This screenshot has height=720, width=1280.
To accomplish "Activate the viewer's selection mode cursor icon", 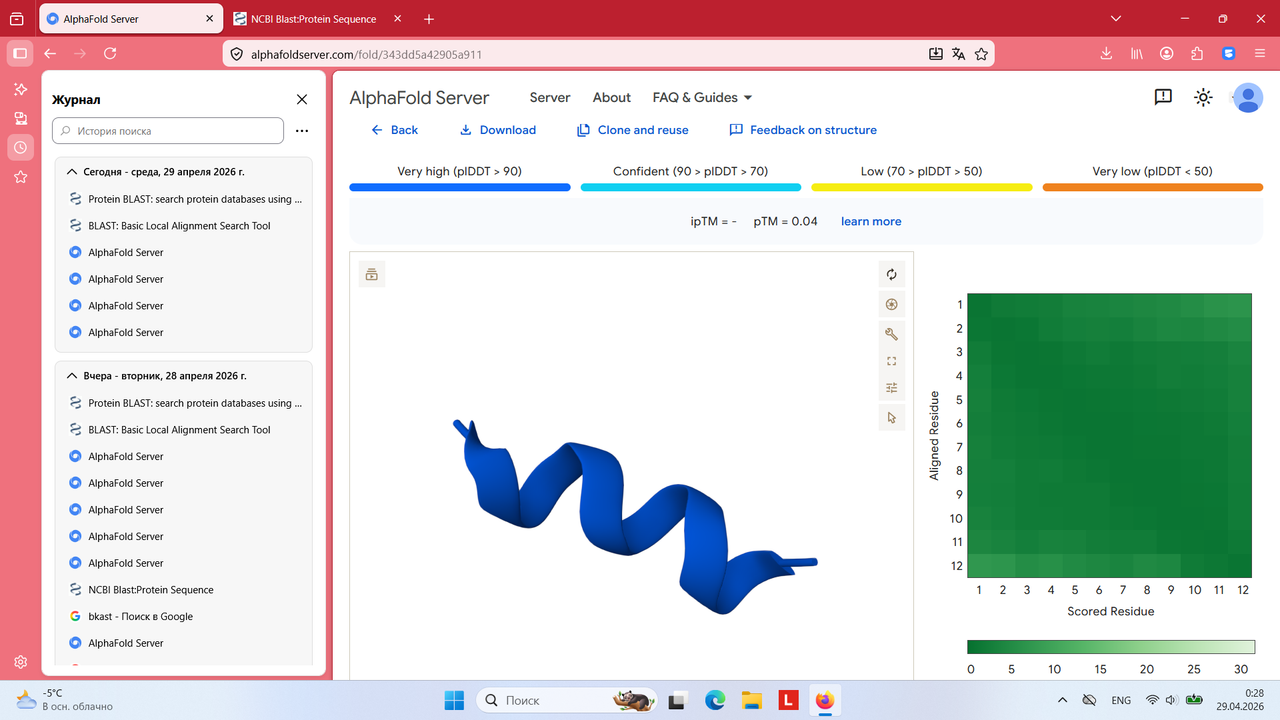I will [x=892, y=418].
